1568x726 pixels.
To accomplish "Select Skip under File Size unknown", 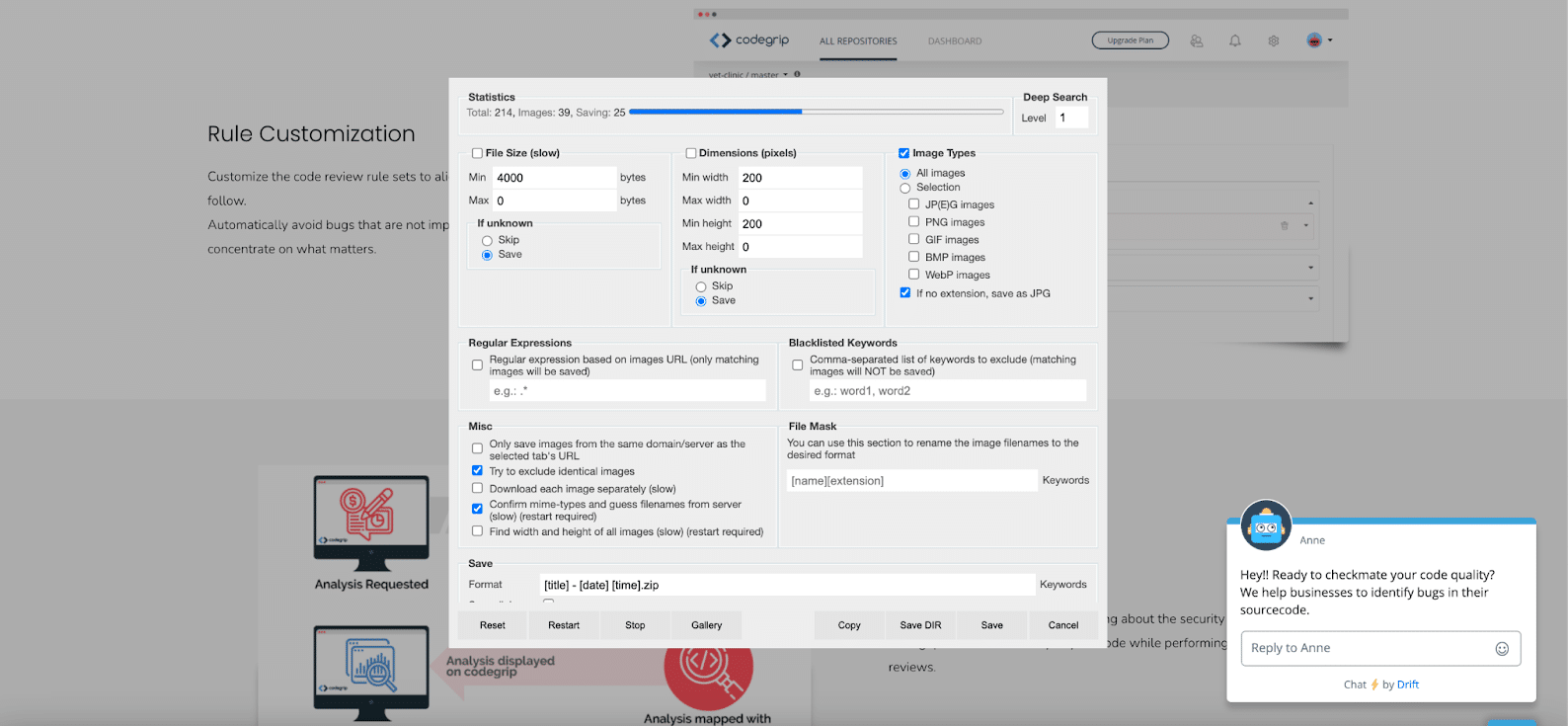I will [487, 241].
